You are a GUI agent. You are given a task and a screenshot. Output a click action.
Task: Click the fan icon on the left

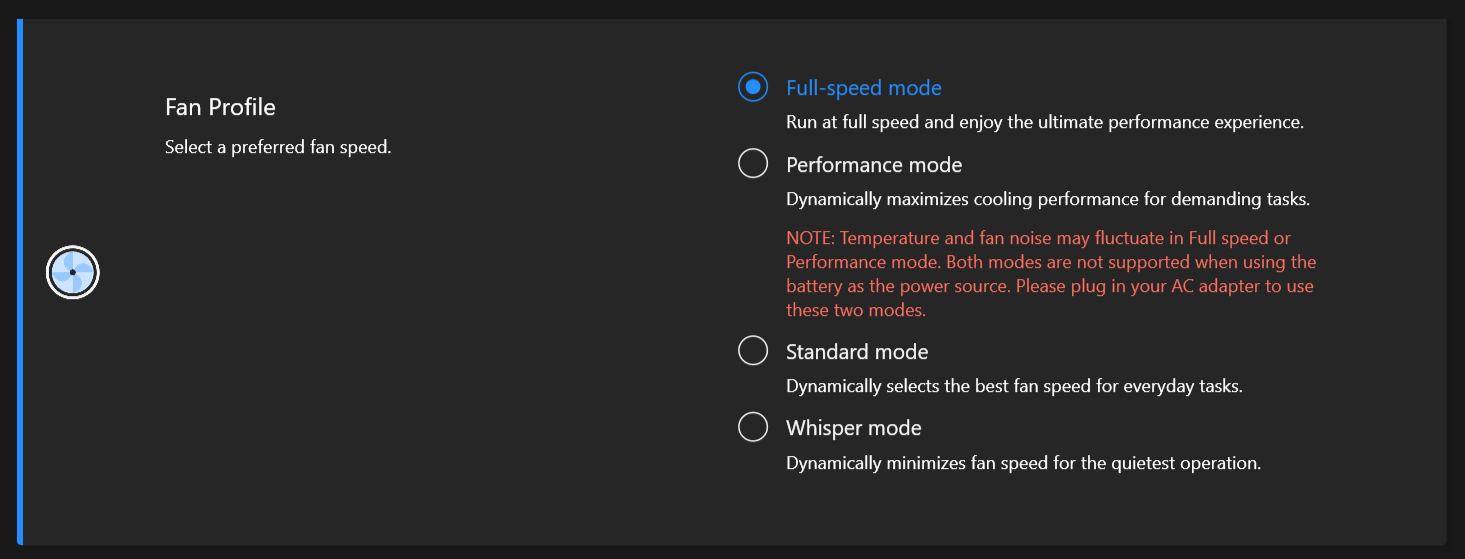73,272
